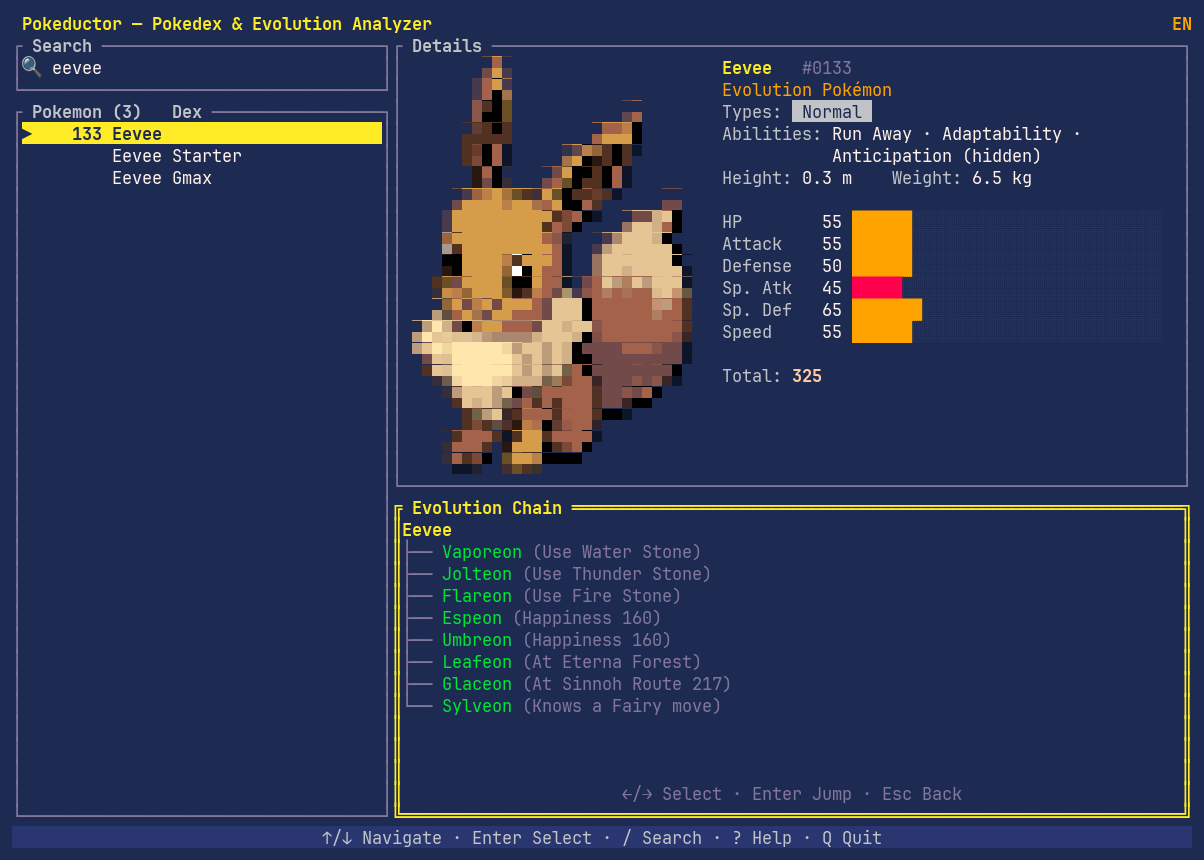Click the ? Help footer hint
Viewport: 1204px width, 860px height.
point(762,838)
